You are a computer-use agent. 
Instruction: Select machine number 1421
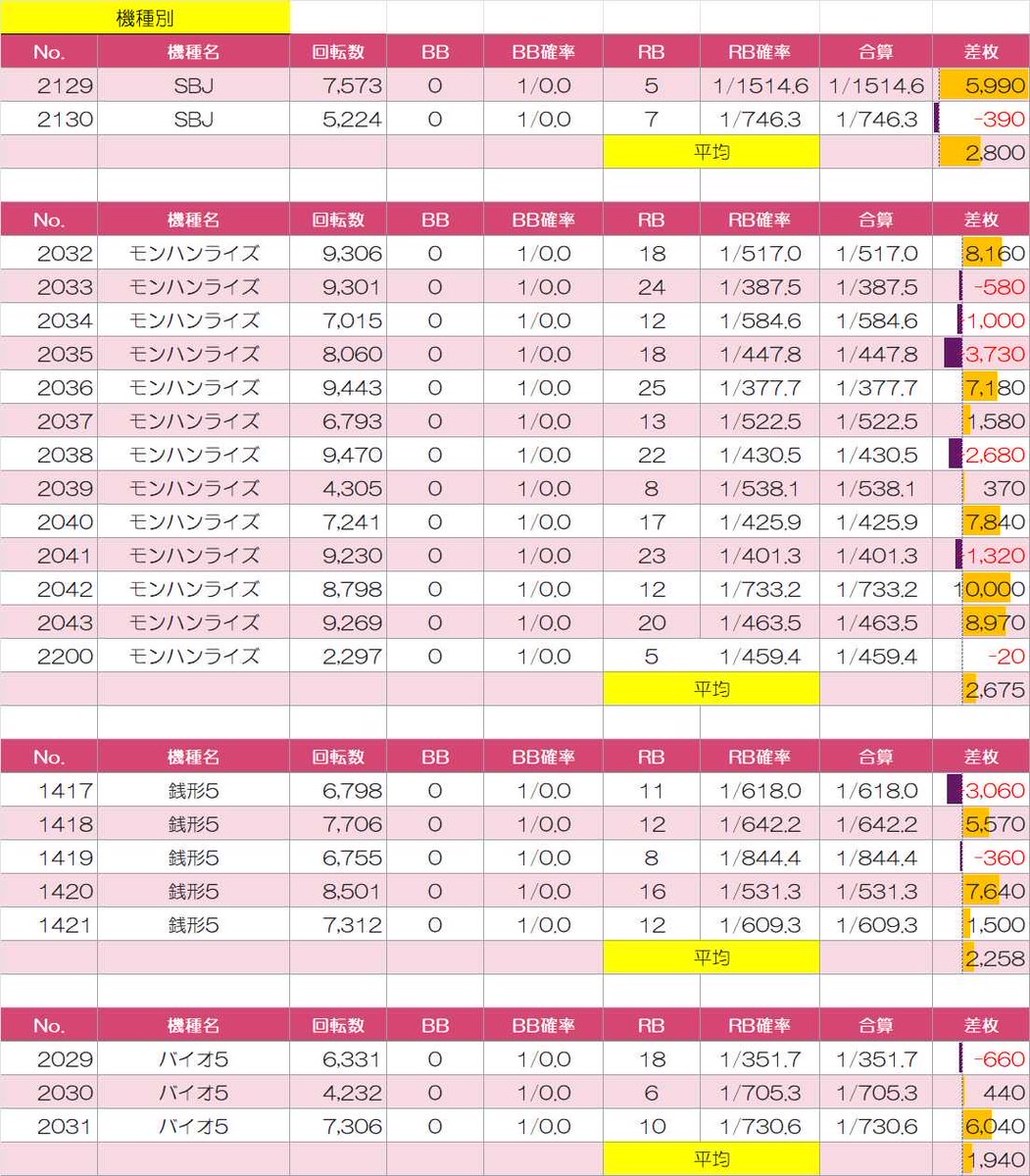click(x=65, y=924)
